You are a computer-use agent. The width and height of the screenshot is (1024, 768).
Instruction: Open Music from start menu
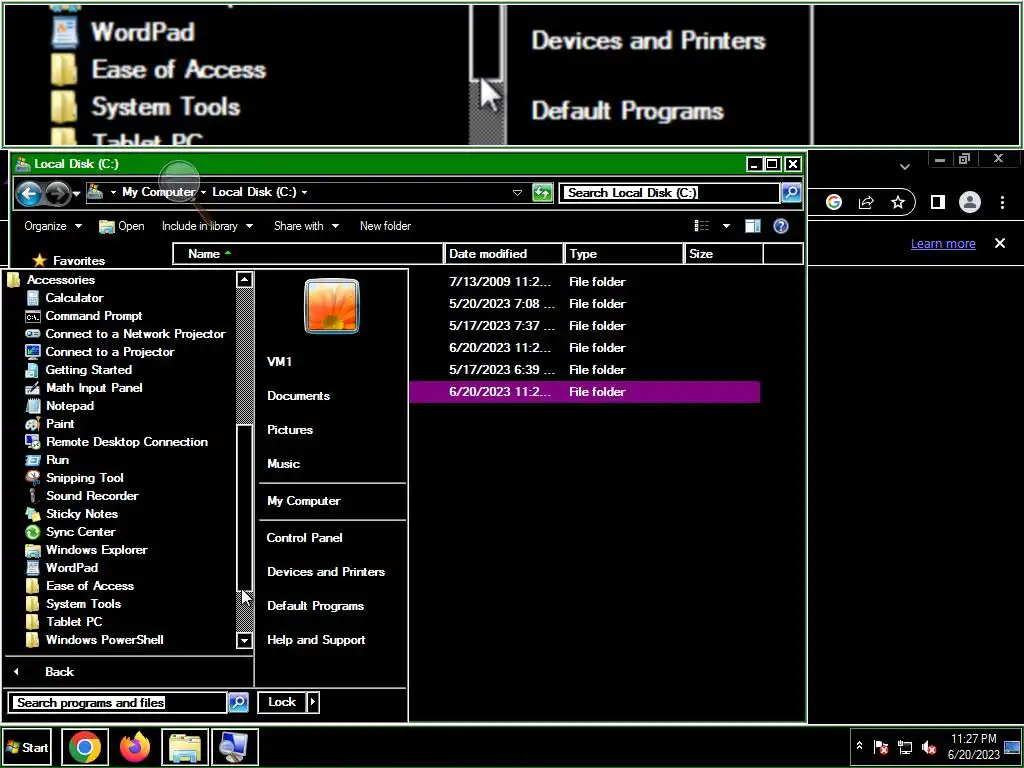(283, 464)
